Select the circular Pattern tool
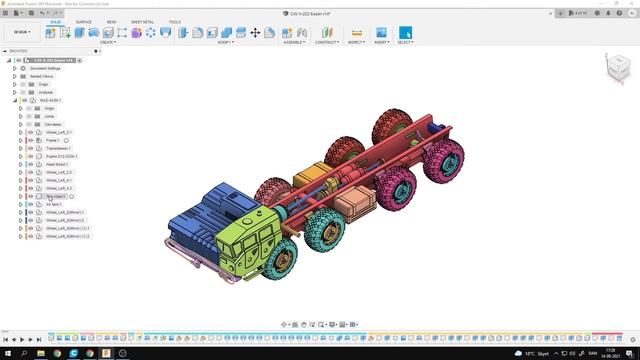Image resolution: width=640 pixels, height=360 pixels. [151, 33]
